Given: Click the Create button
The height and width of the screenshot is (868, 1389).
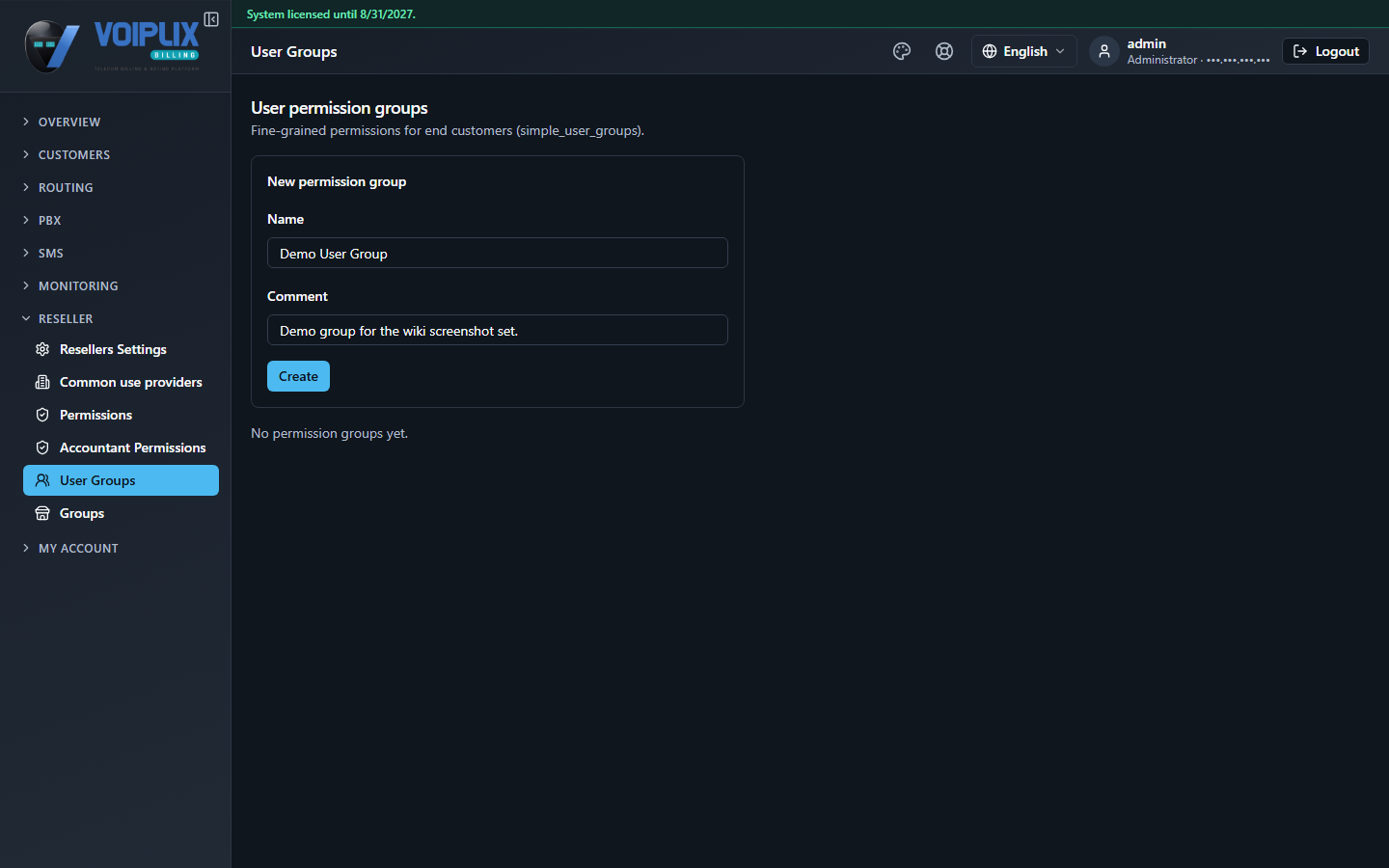Looking at the screenshot, I should coord(298,376).
